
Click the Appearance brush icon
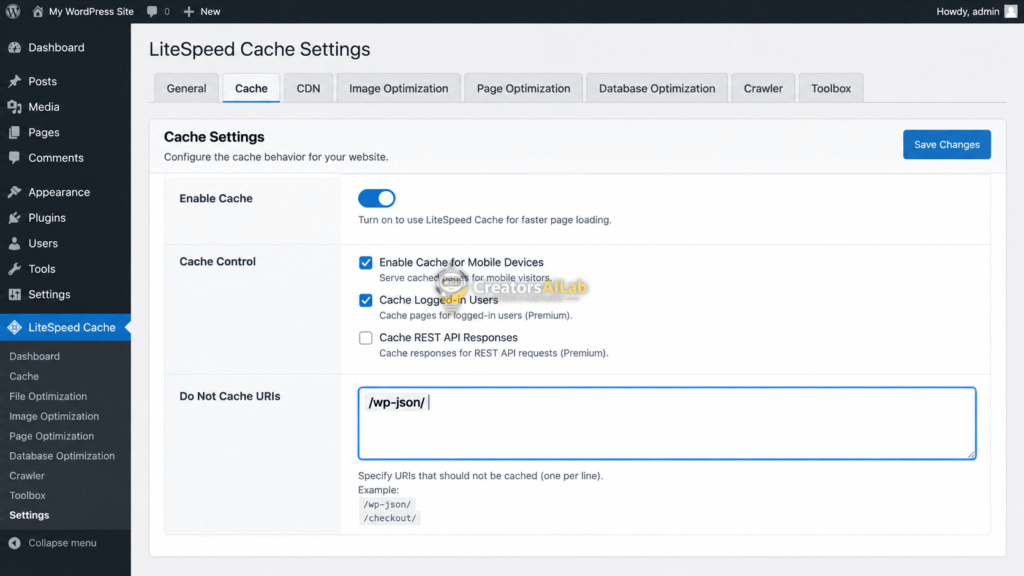click(x=14, y=192)
